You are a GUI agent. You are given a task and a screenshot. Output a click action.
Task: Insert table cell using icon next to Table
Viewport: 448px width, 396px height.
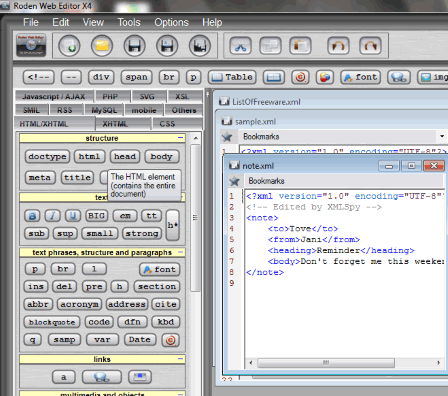coord(274,77)
